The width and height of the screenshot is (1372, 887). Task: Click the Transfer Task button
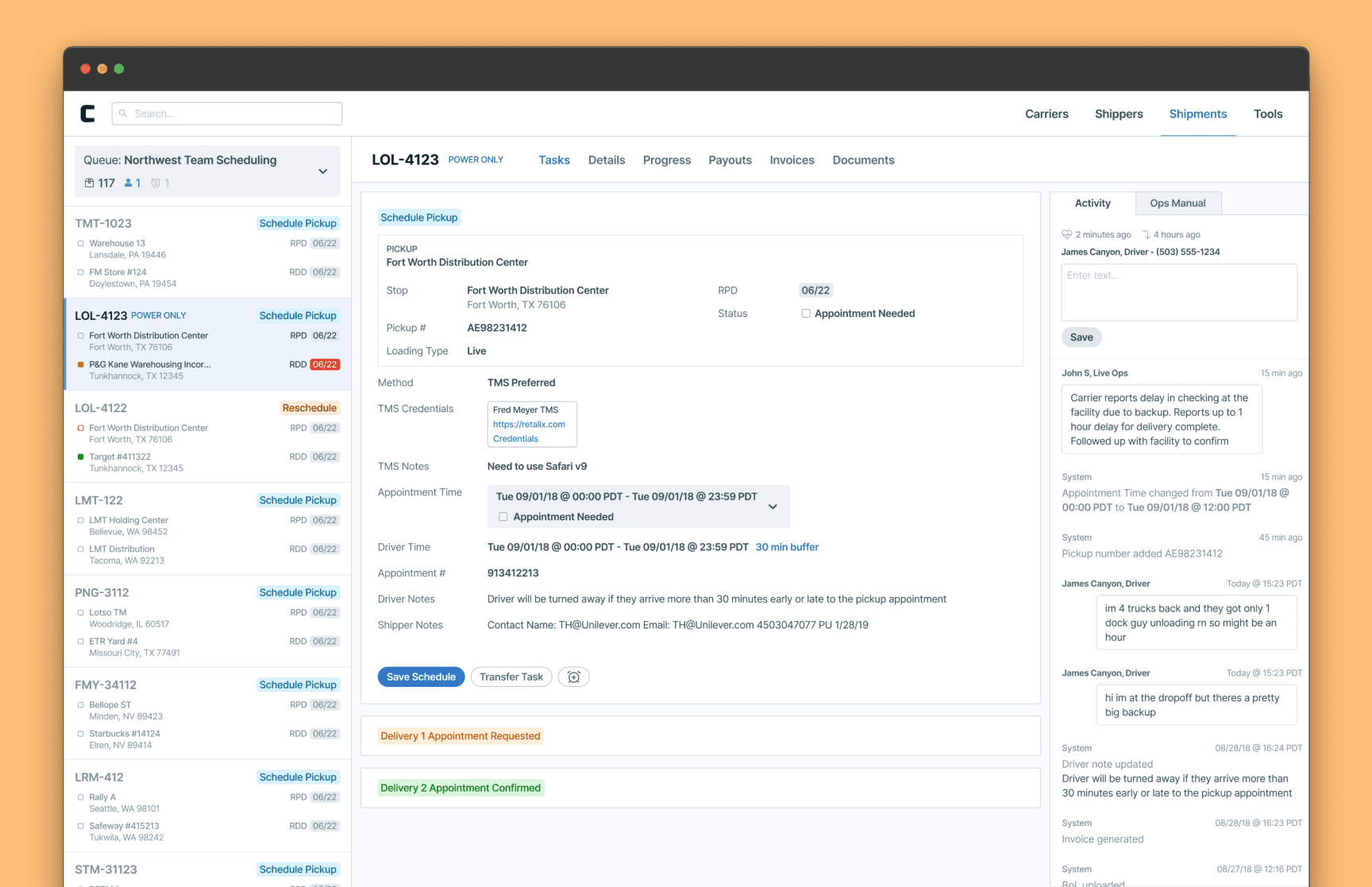(511, 677)
